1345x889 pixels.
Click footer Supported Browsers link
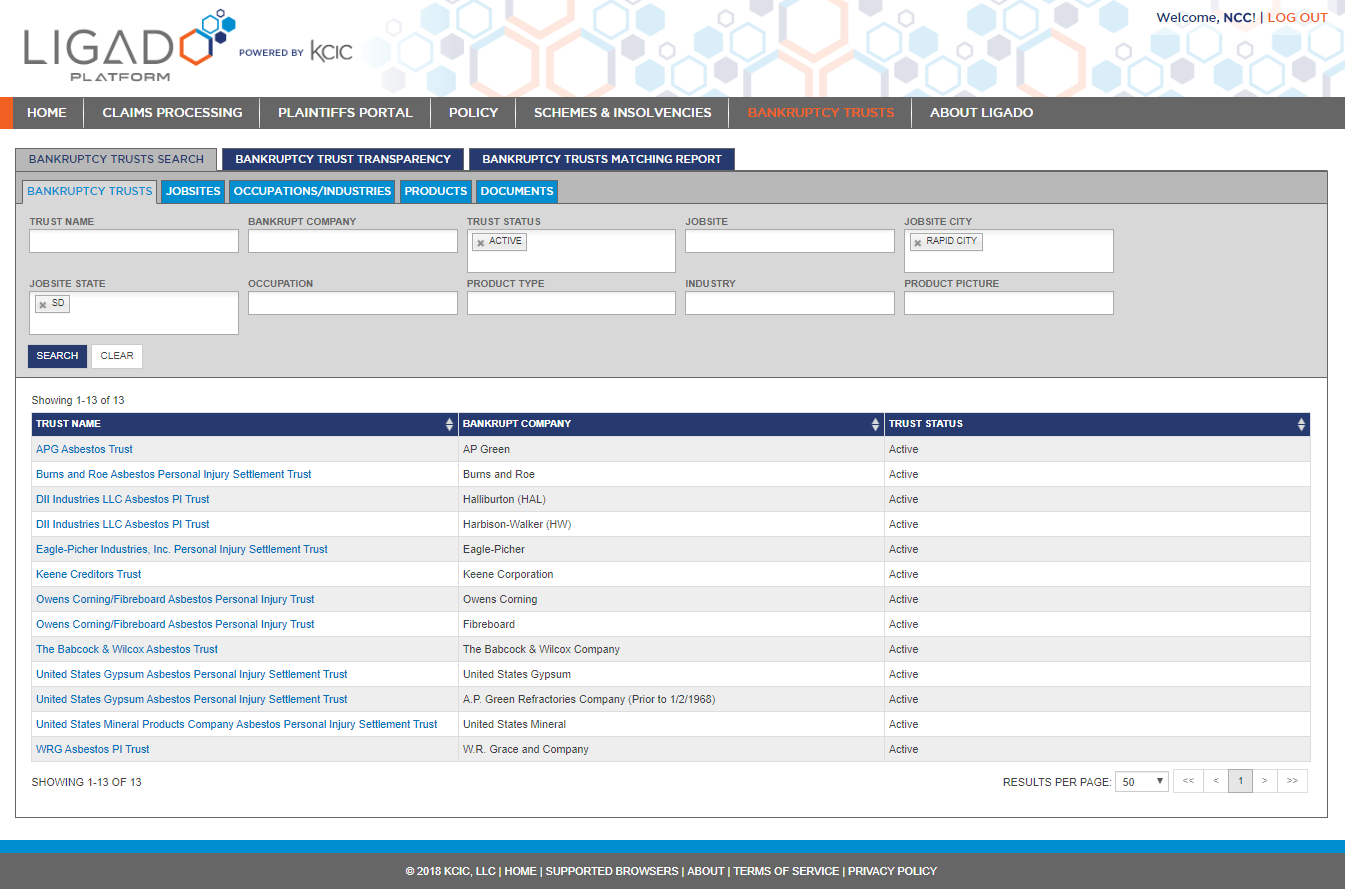point(612,871)
